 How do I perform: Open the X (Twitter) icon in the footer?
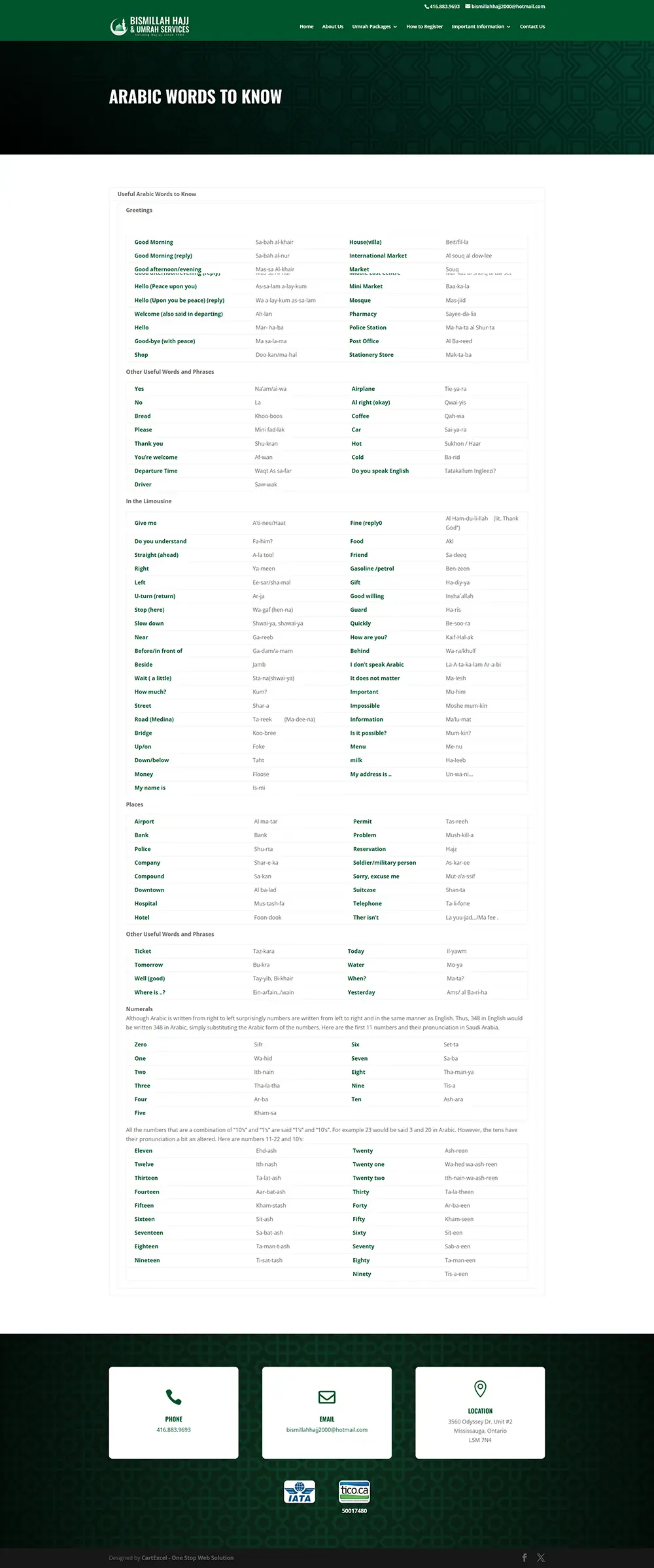point(541,1558)
